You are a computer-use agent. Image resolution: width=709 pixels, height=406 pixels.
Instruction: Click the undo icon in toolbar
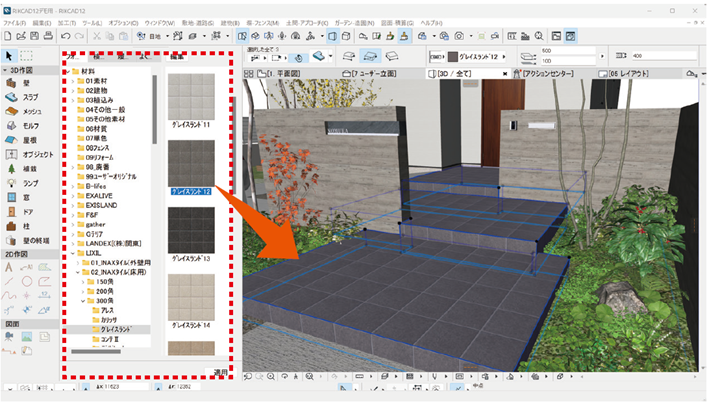65,36
